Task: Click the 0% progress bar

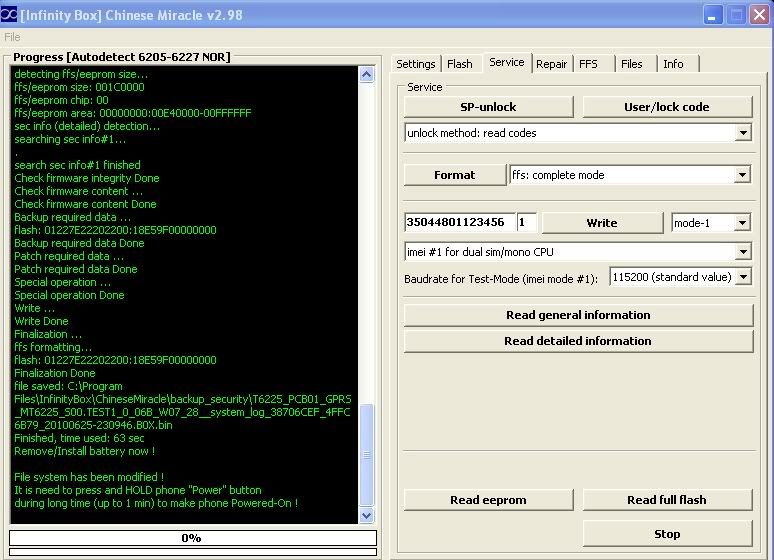Action: pos(193,538)
